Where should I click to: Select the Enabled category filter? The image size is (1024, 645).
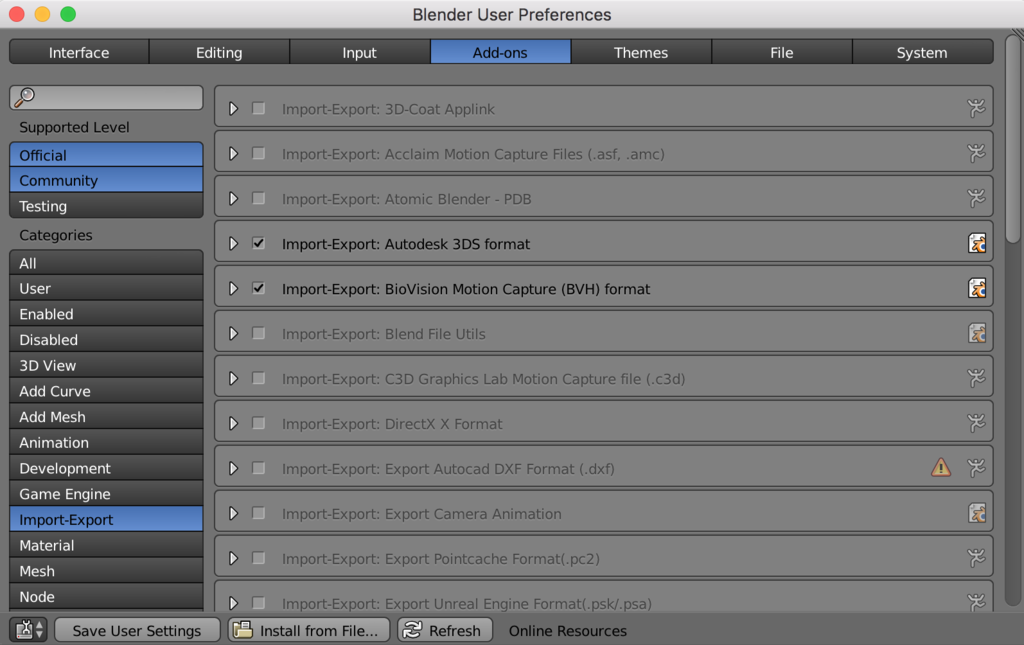click(106, 314)
